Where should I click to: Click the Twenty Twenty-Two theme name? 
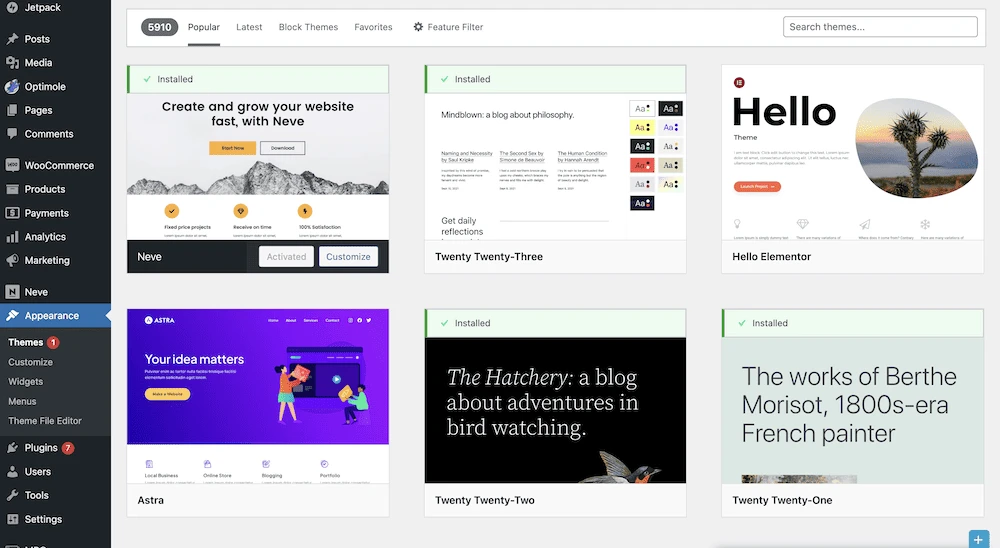485,500
